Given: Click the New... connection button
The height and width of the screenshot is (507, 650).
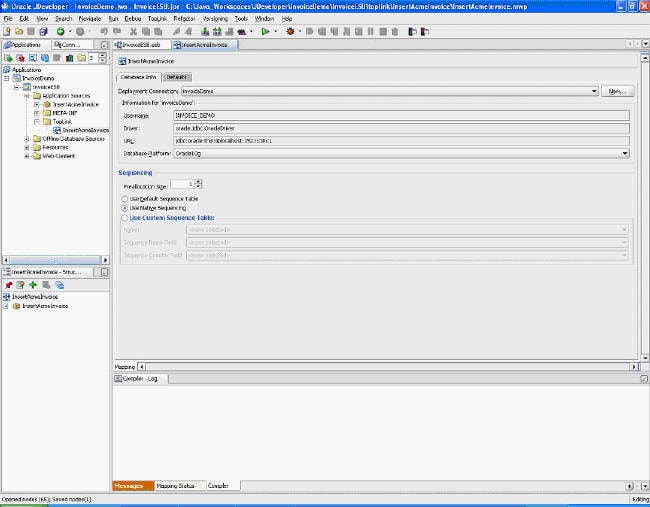Looking at the screenshot, I should point(618,91).
